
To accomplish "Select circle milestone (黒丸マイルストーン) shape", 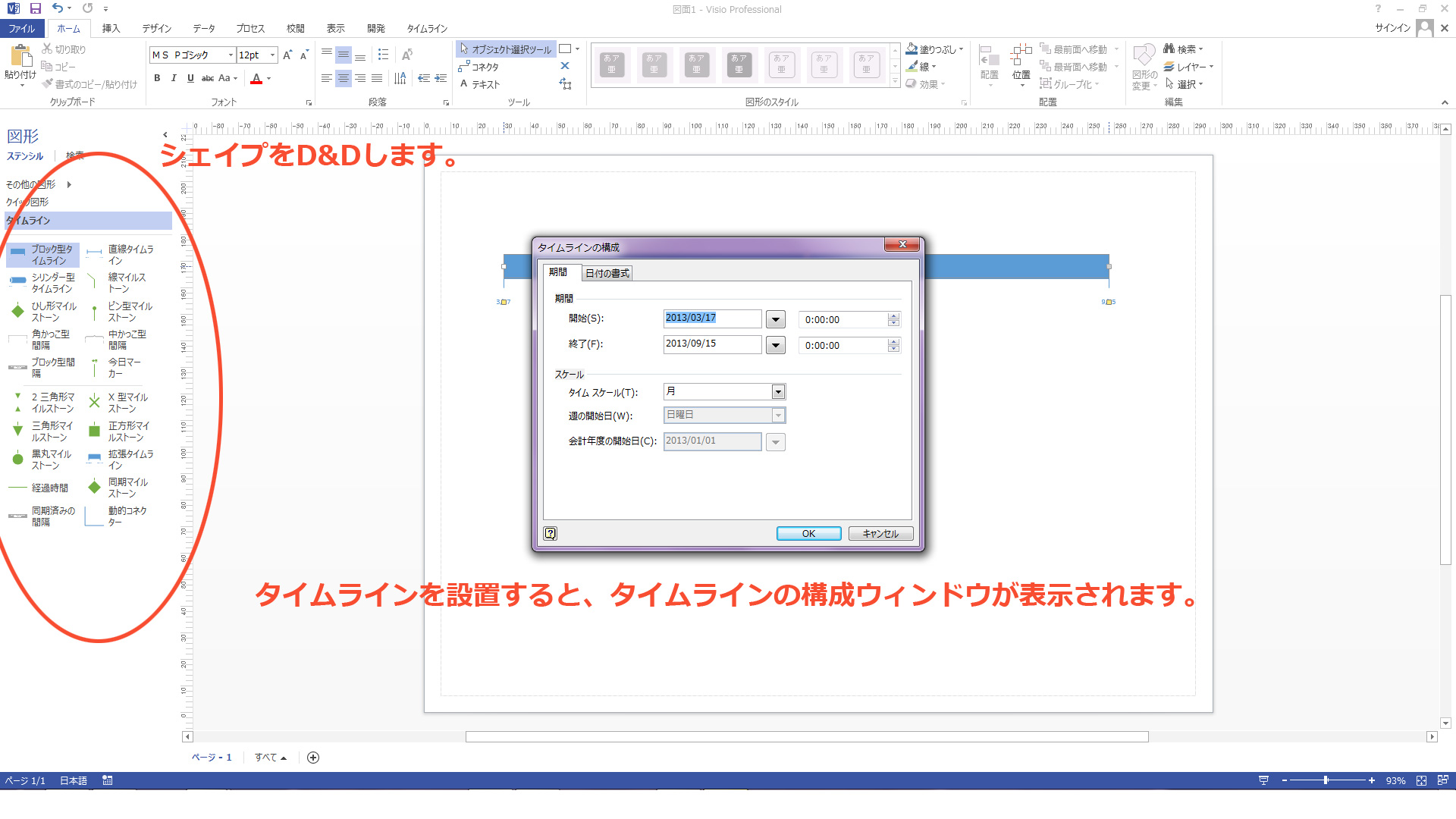I will coord(42,460).
